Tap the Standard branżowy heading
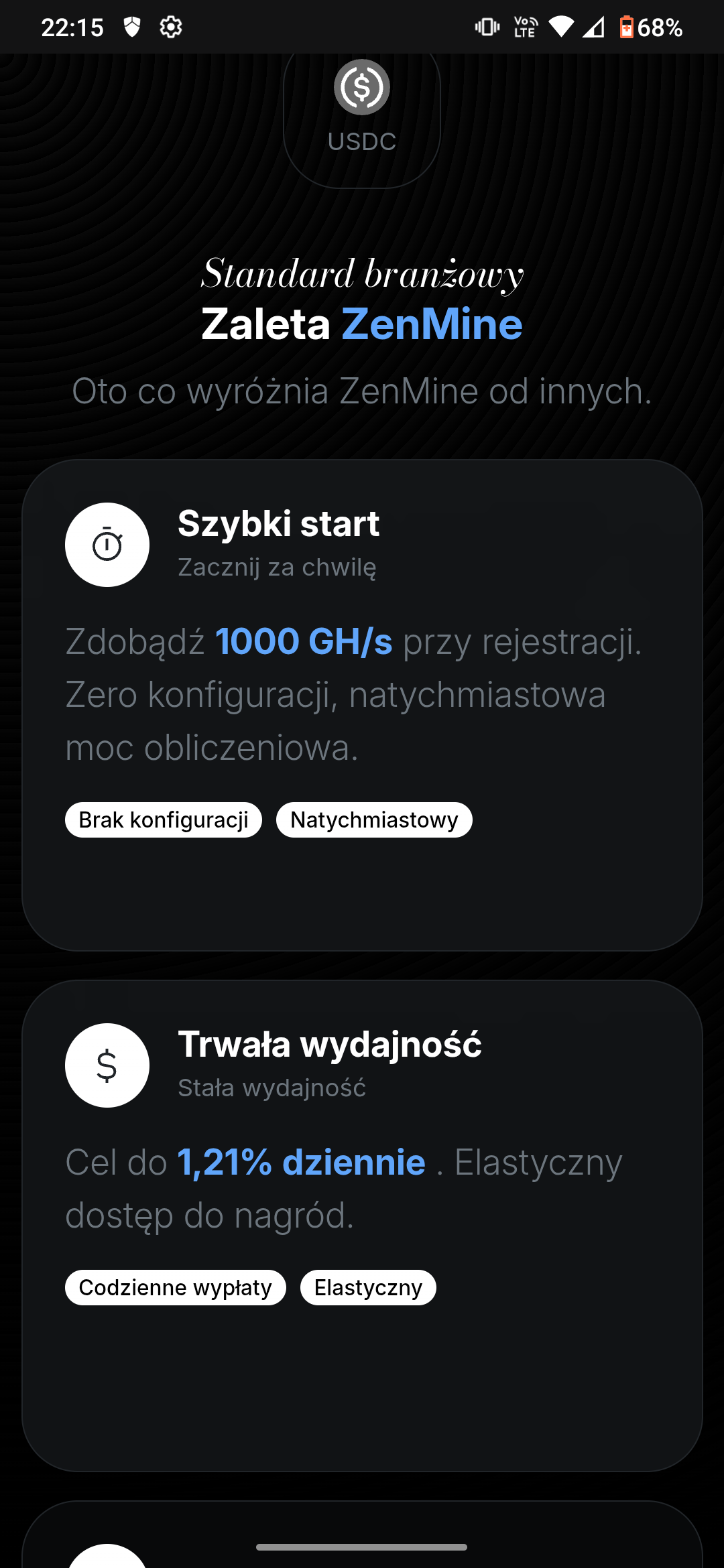Screen dimensions: 724x1568 pos(362,274)
